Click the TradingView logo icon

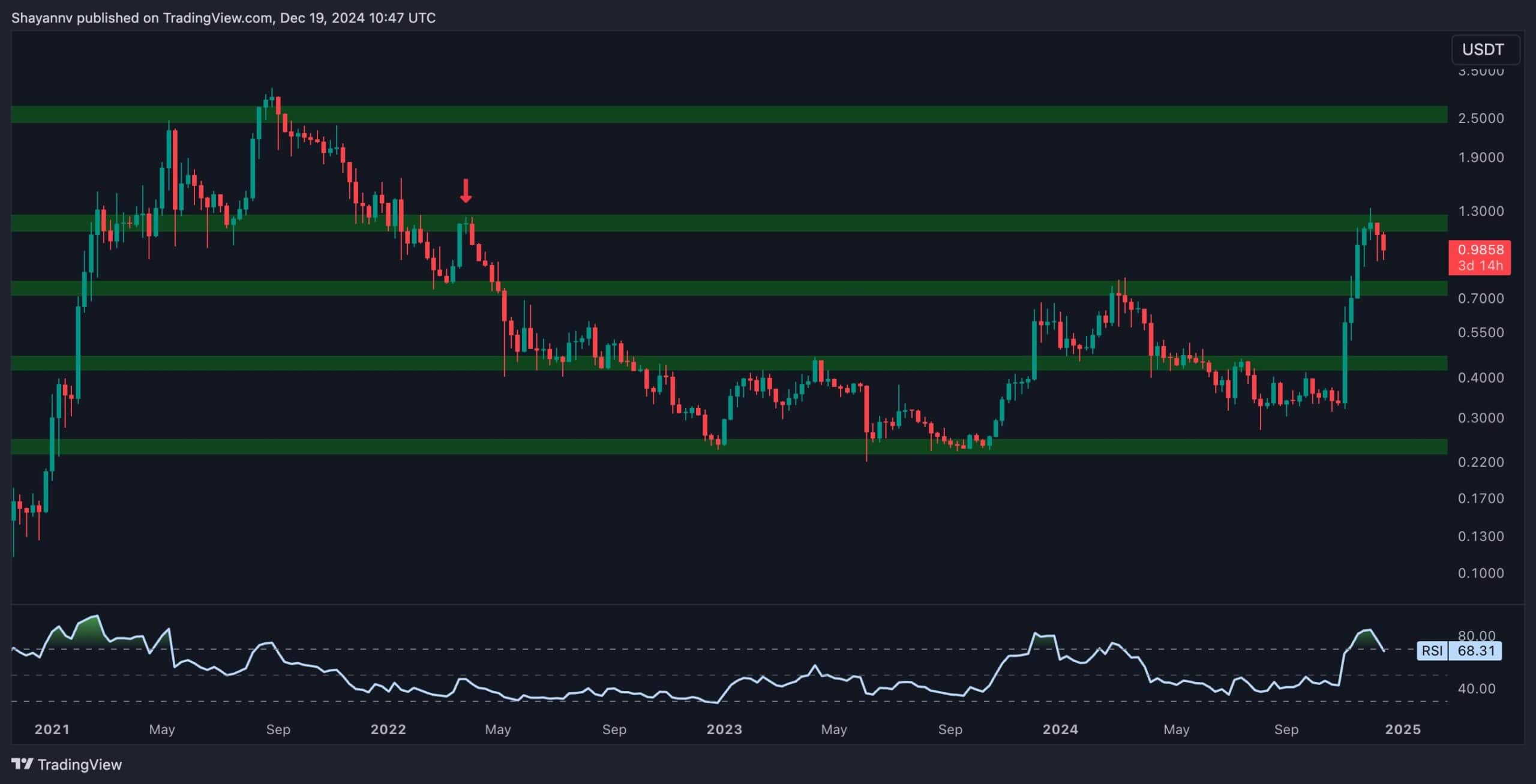point(22,764)
